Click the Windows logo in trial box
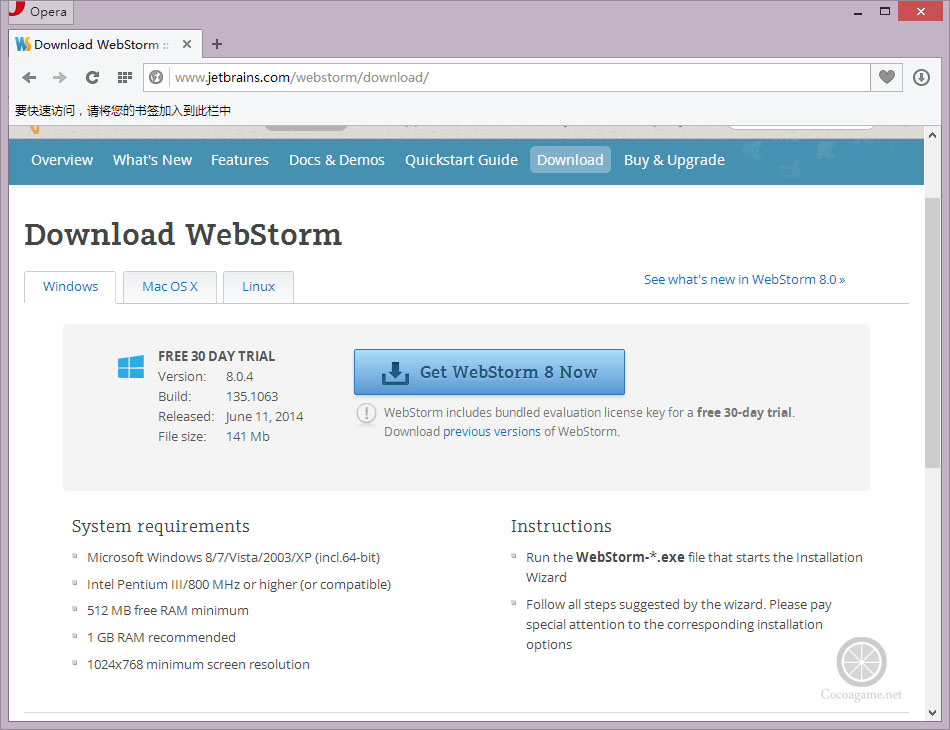The height and width of the screenshot is (730, 950). [131, 367]
